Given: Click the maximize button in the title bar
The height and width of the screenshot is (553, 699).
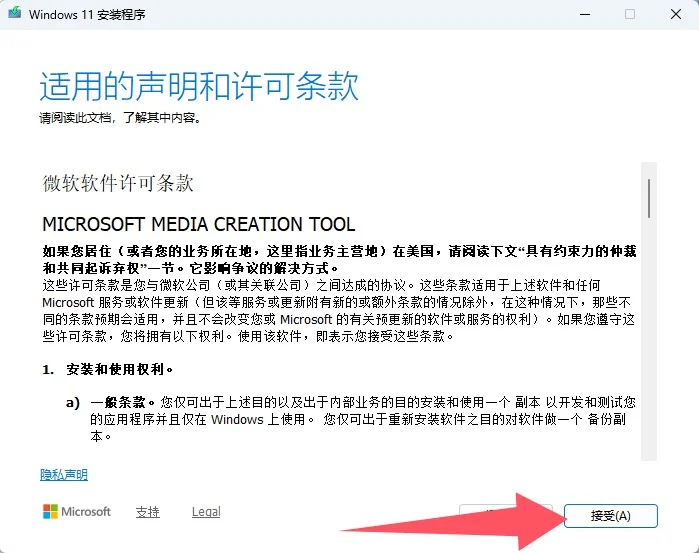Looking at the screenshot, I should pos(630,14).
